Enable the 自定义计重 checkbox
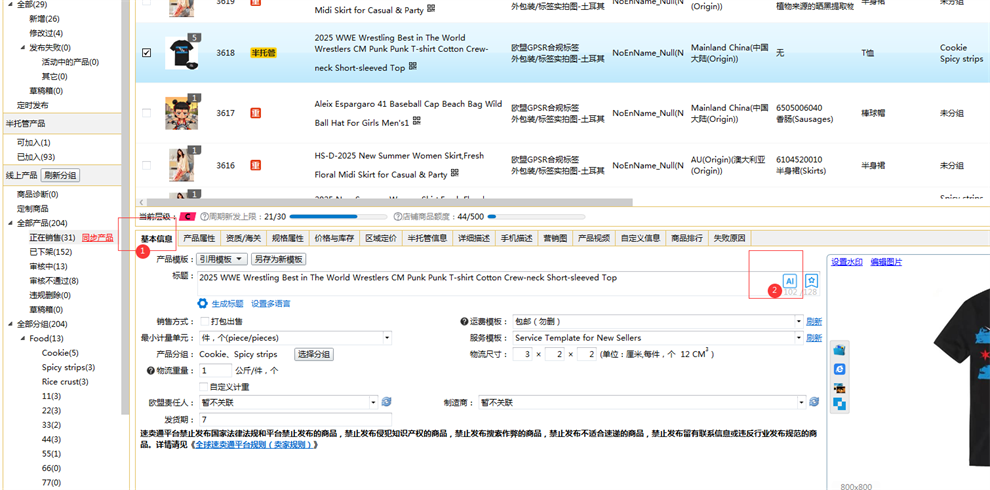This screenshot has height=490, width=990. [x=203, y=386]
